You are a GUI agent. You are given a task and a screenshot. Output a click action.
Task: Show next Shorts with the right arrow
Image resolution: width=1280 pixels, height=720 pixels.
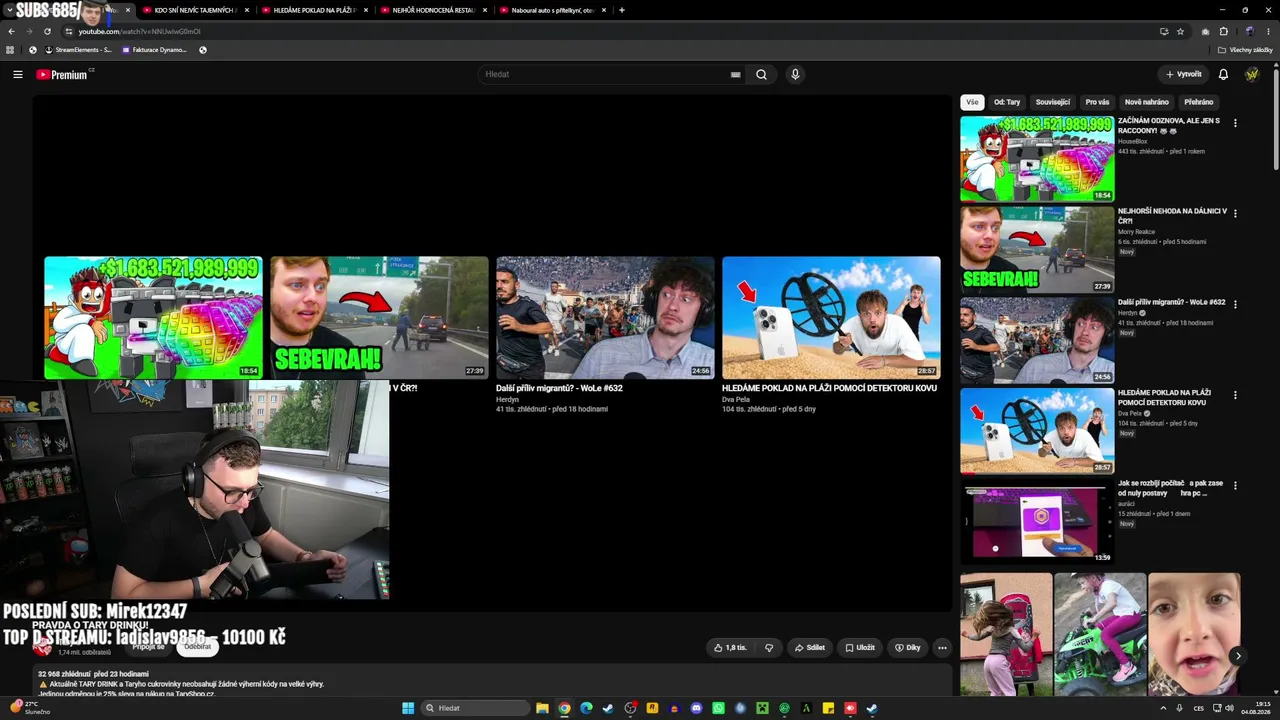(1238, 656)
